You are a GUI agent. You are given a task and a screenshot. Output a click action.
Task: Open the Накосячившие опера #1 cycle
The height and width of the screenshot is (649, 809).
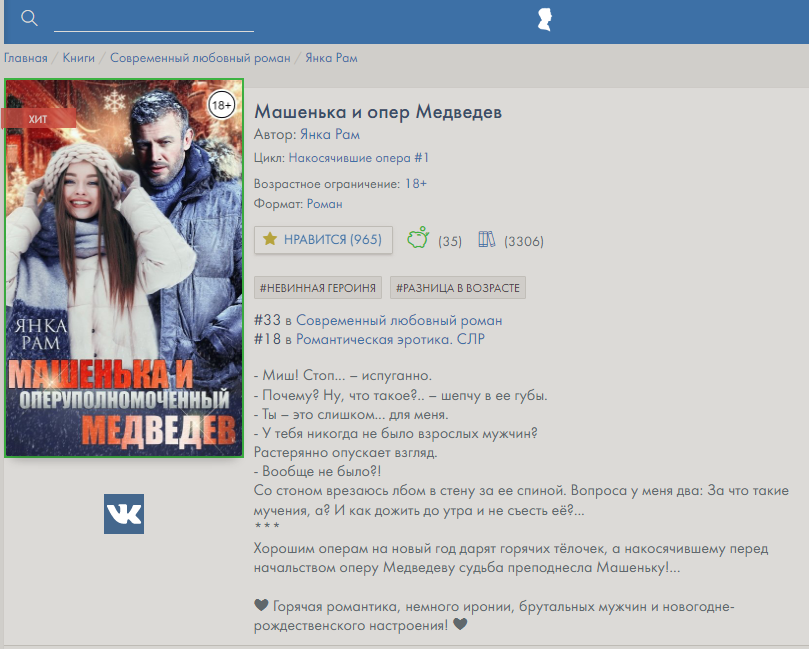359,158
